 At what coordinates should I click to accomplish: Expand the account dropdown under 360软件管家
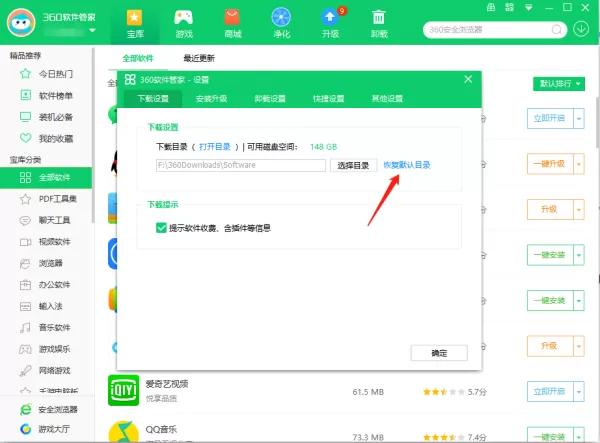92,30
